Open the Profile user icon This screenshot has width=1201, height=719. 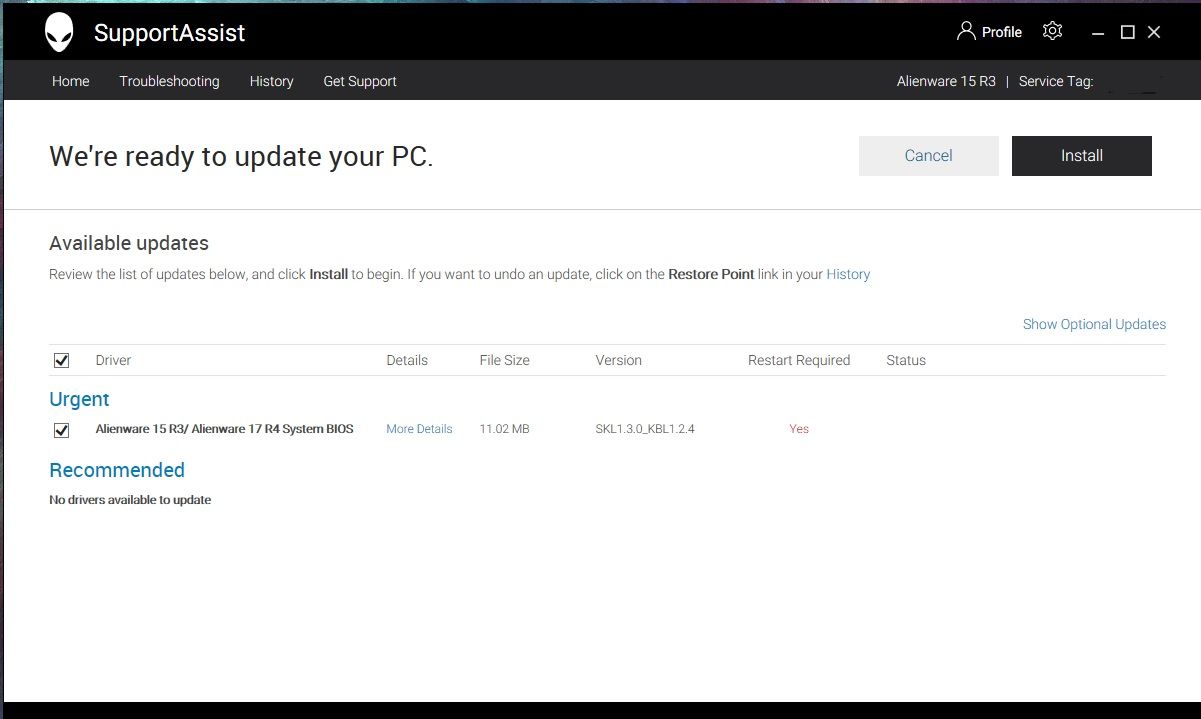[x=965, y=31]
